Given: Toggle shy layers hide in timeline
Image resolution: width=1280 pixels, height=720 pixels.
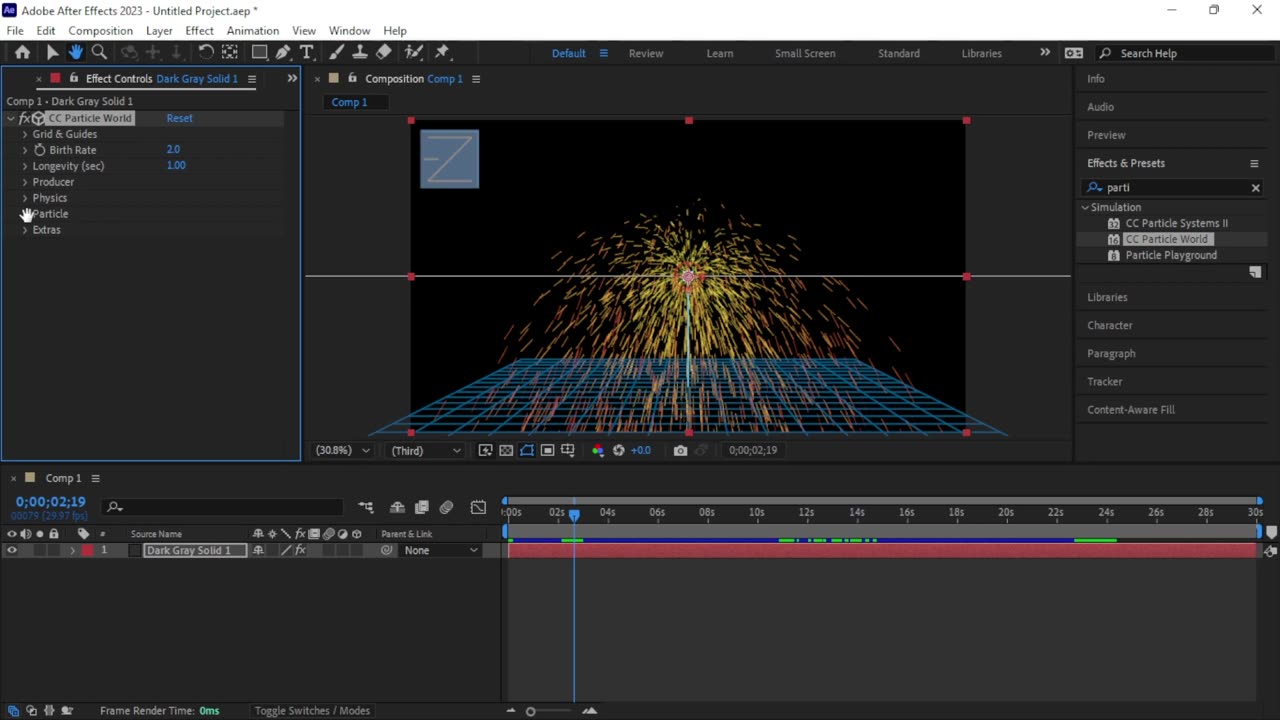Looking at the screenshot, I should point(397,508).
